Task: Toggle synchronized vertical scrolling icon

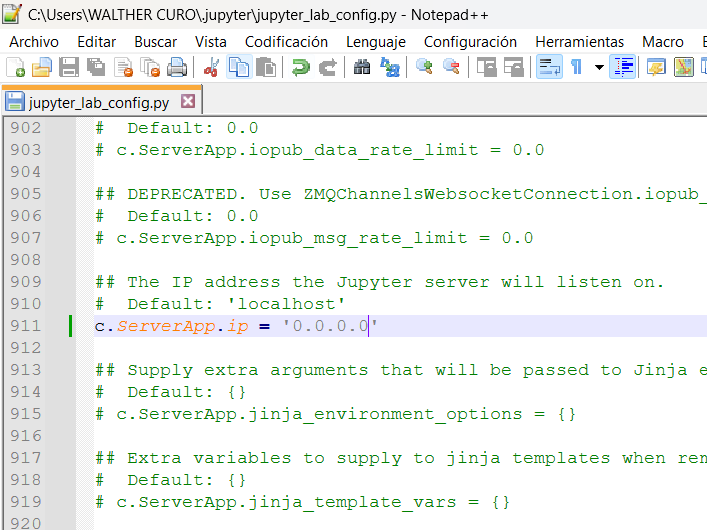Action: (x=486, y=68)
